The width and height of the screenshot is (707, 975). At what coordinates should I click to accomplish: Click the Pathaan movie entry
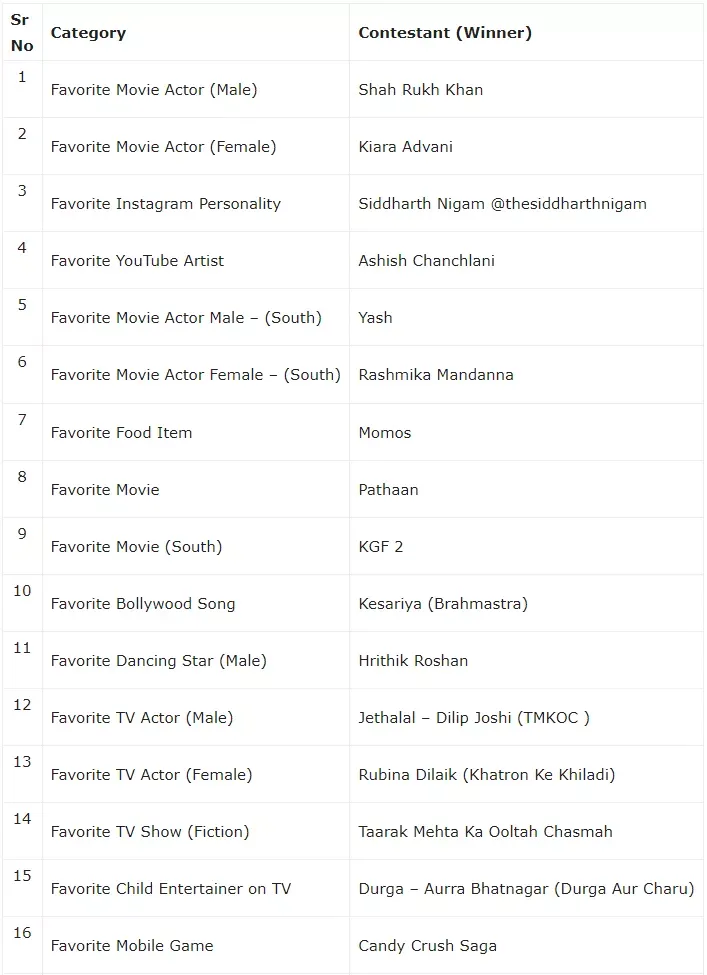click(x=388, y=490)
